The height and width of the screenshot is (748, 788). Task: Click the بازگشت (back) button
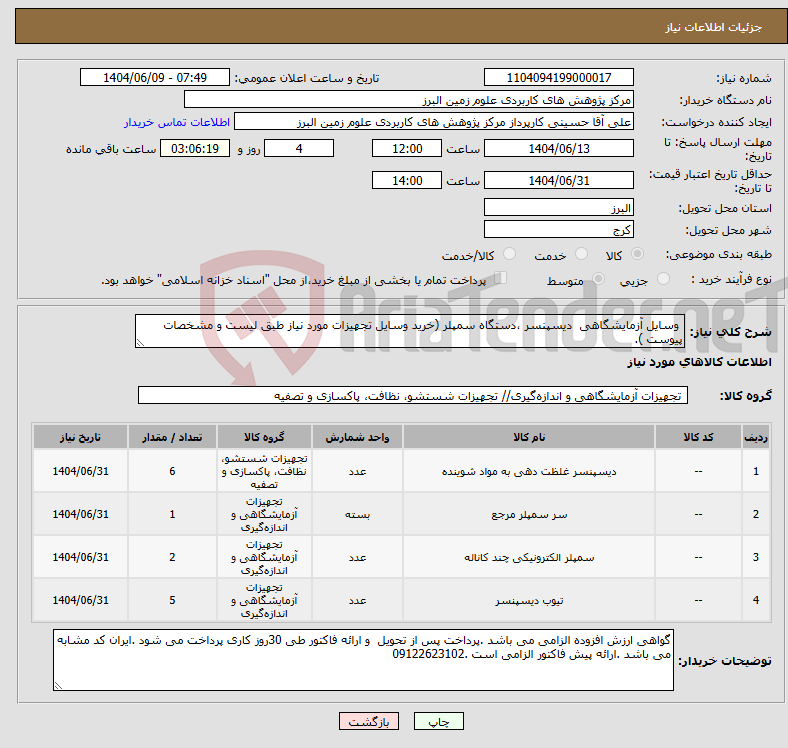[x=369, y=721]
